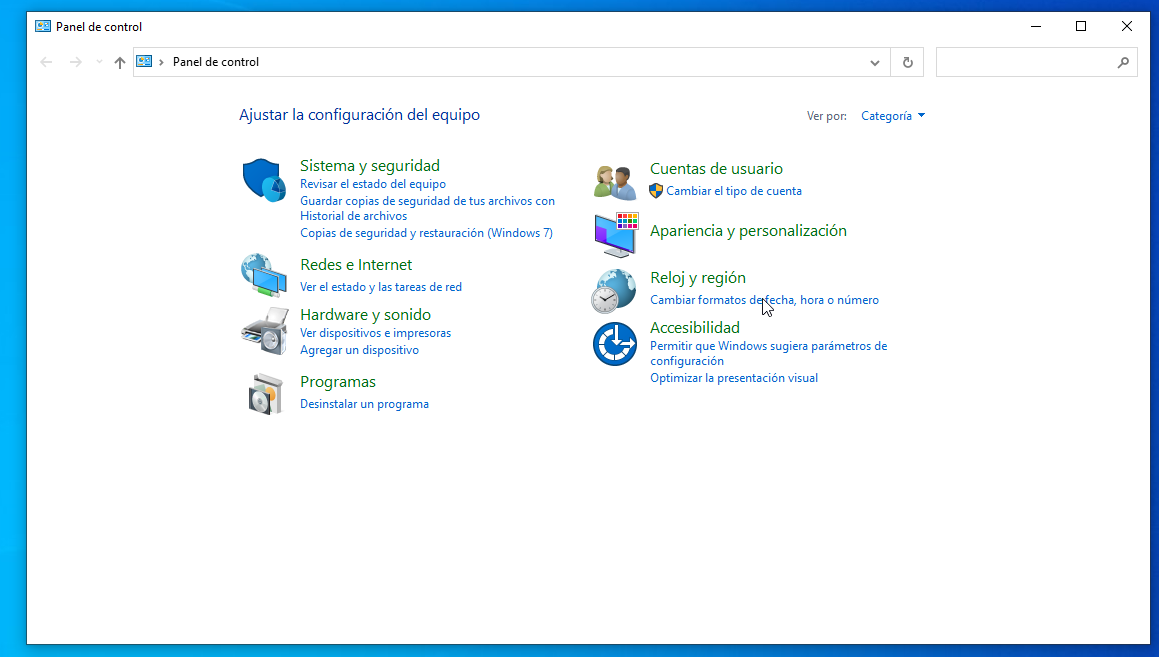This screenshot has width=1159, height=657.
Task: Open Revisar el estado del equipo
Action: 373,184
